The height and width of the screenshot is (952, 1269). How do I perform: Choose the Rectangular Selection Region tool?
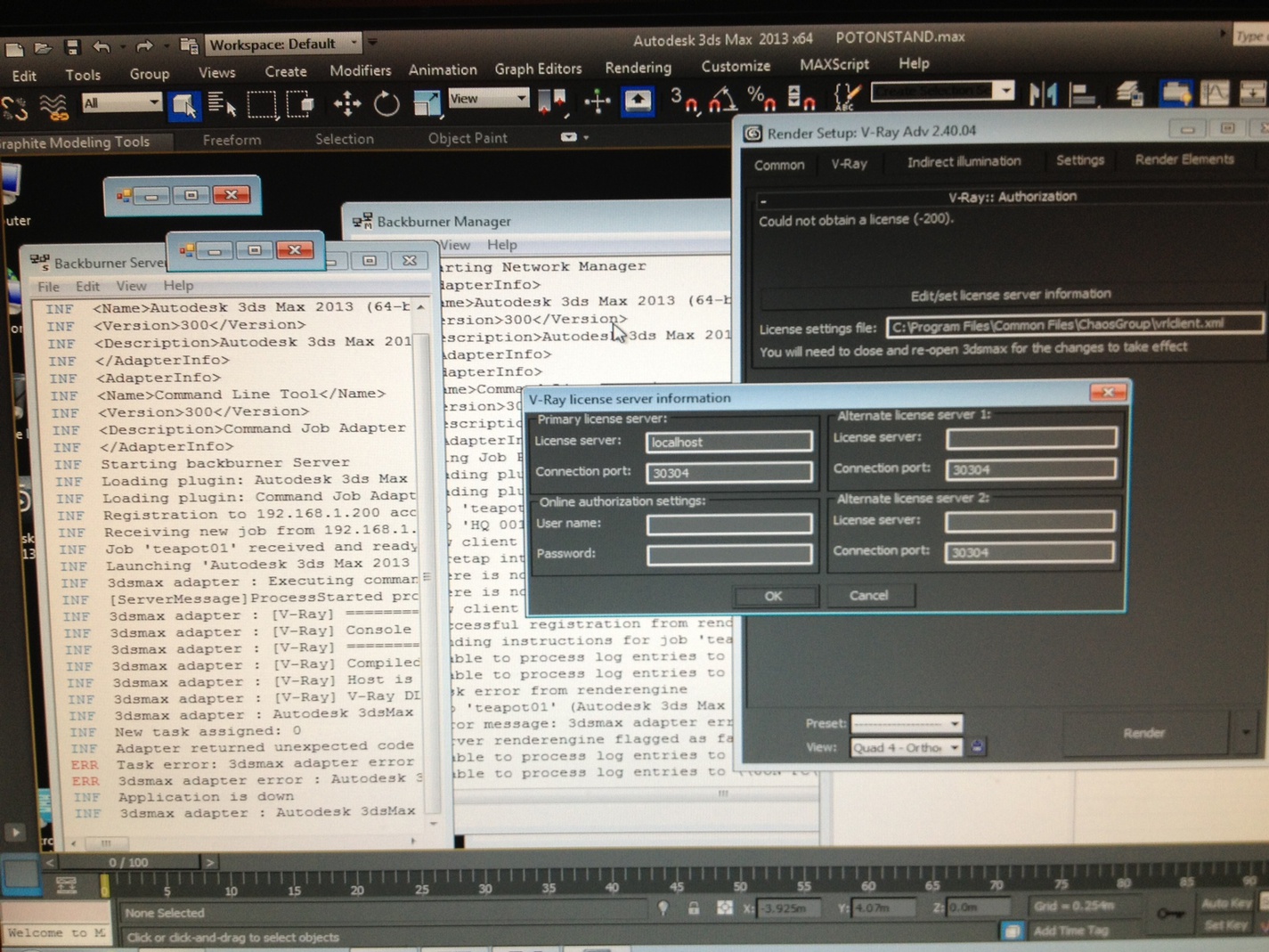pos(261,103)
